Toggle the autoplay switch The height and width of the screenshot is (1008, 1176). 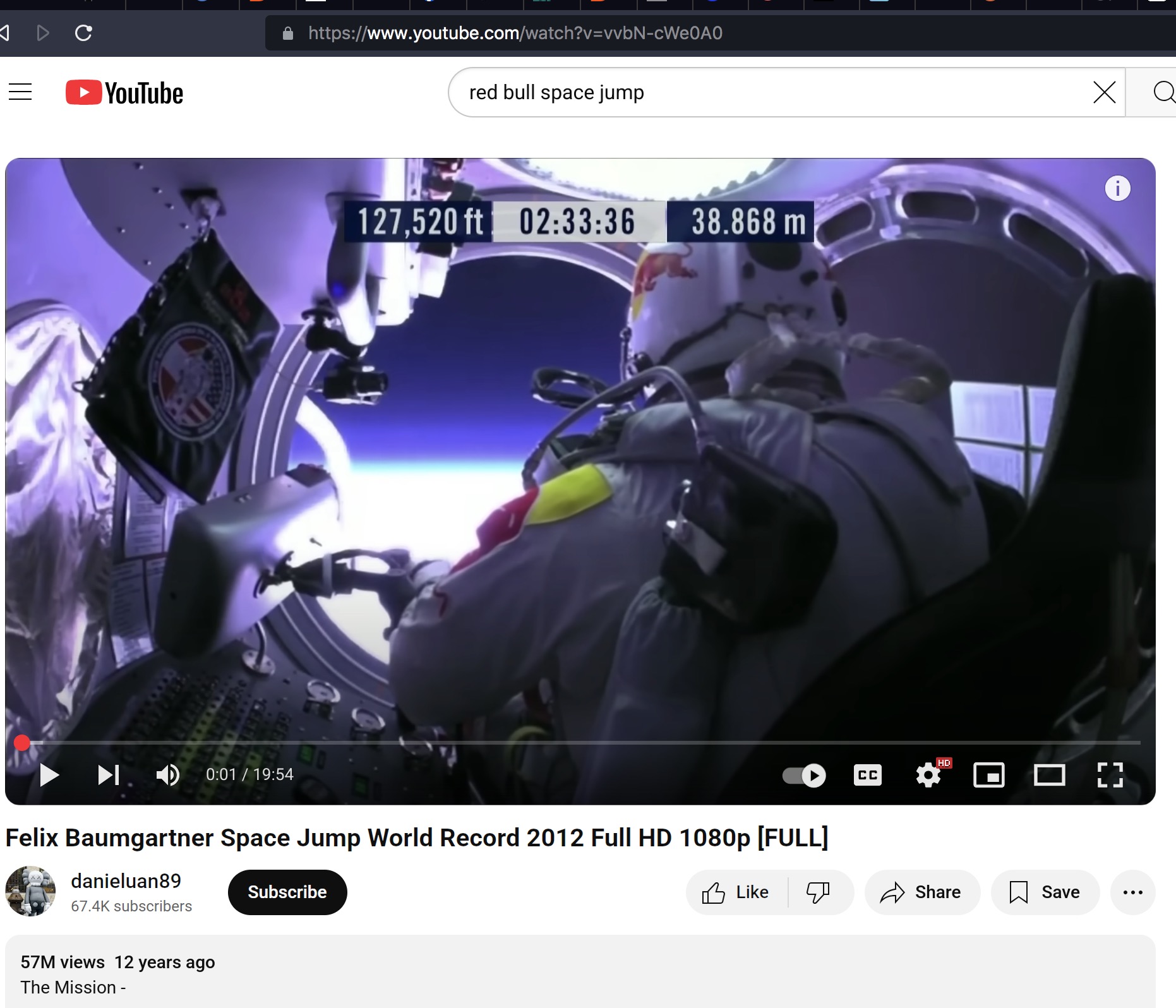click(x=804, y=775)
